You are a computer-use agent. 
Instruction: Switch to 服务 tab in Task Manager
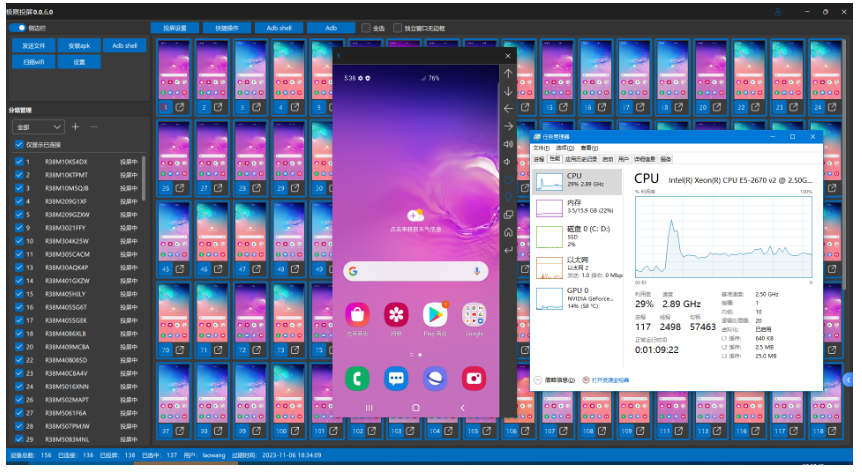pos(666,159)
